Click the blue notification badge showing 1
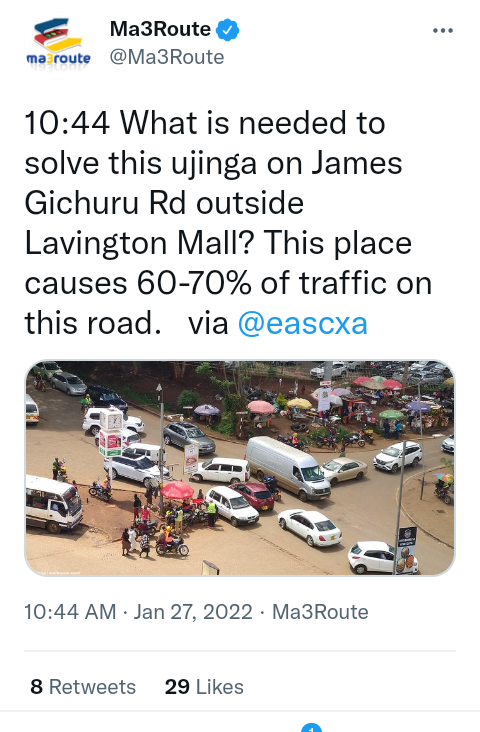 coord(311,727)
